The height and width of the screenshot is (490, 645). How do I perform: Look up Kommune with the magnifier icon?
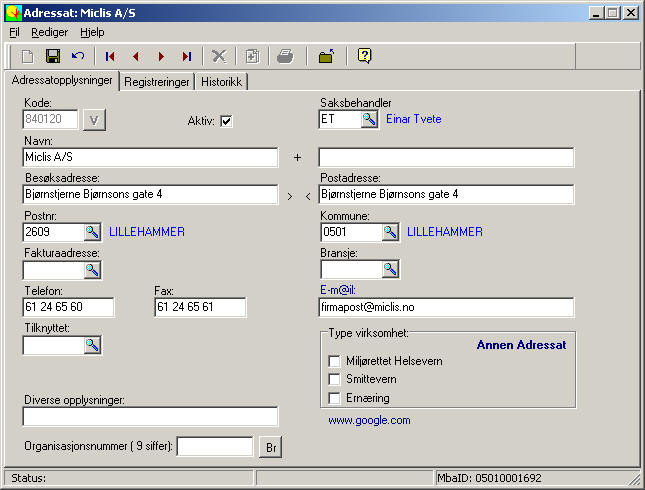point(390,232)
